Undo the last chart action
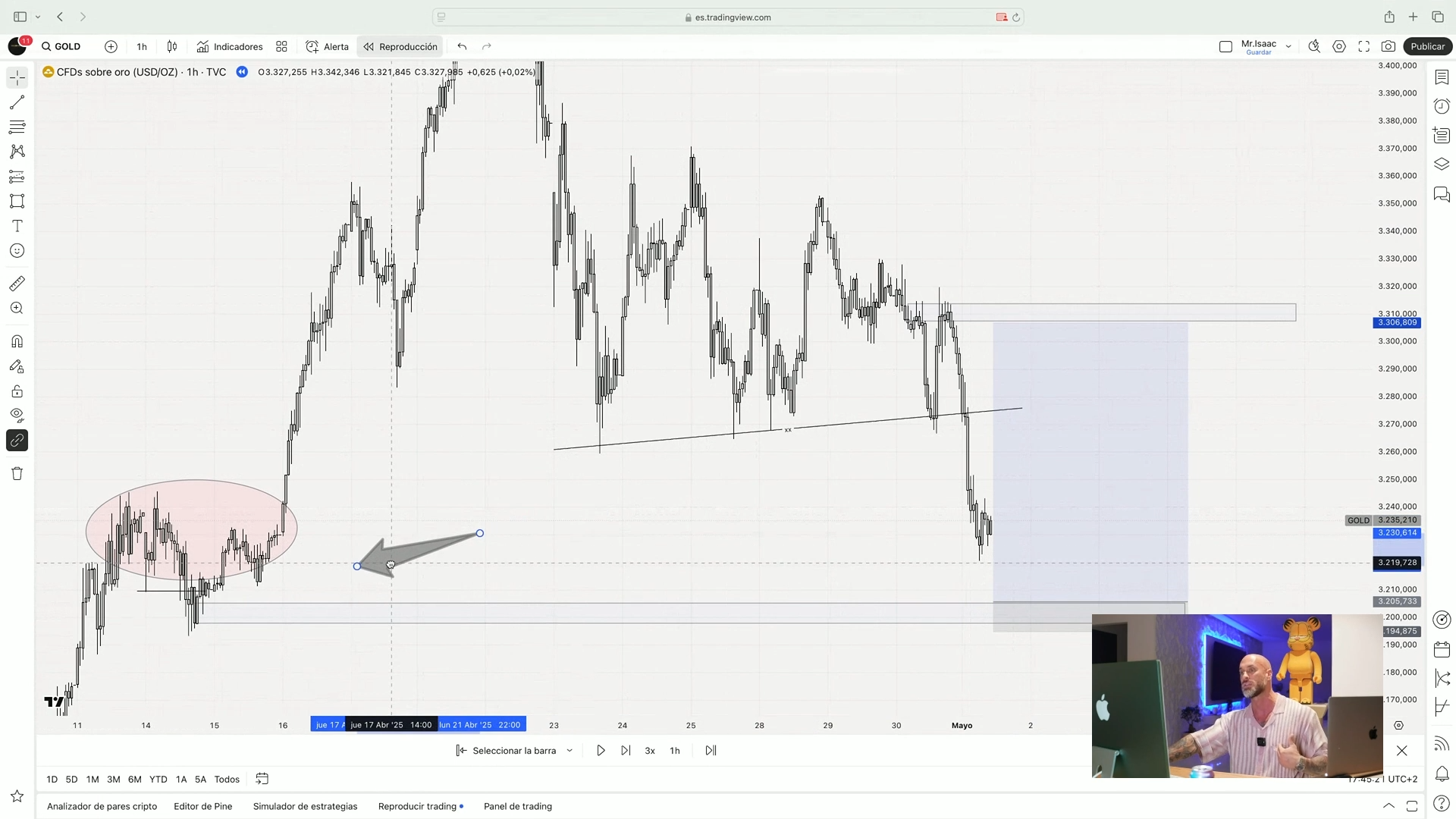This screenshot has height=819, width=1456. coord(462,46)
